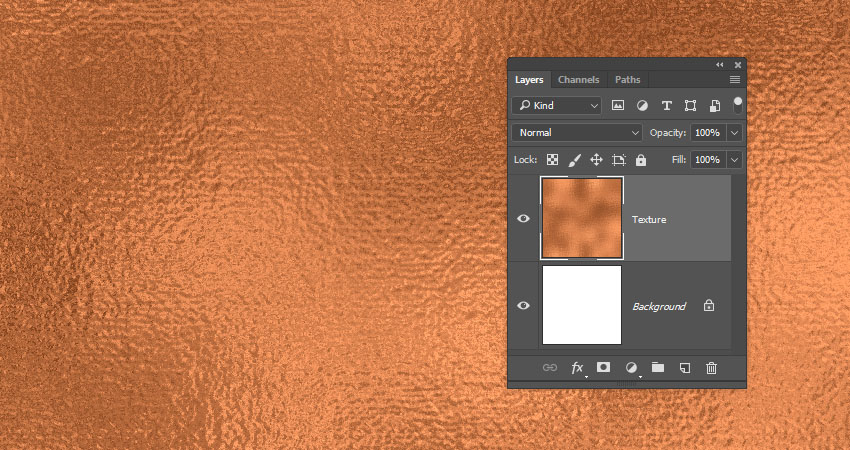Filter for shape layers icon
The height and width of the screenshot is (450, 850).
point(690,106)
